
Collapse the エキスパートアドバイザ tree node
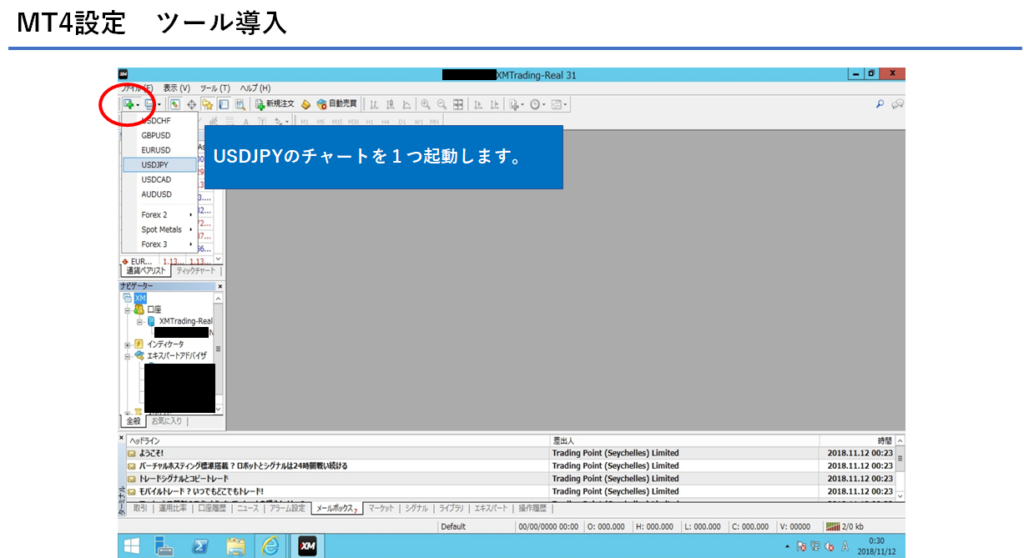128,356
